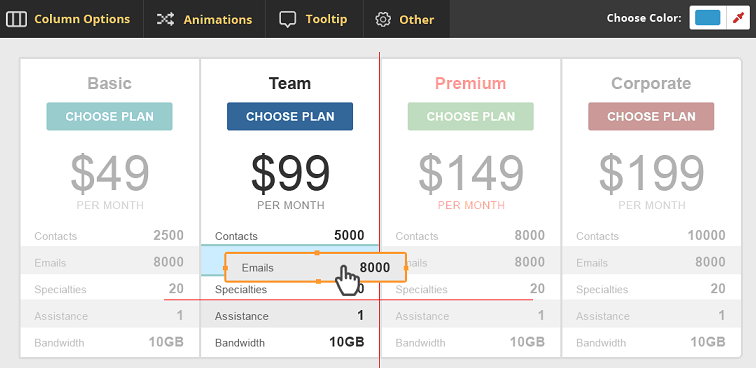Screen dimensions: 756x368
Task: Click the red eyedropper color picker icon
Action: pyautogui.click(x=738, y=18)
